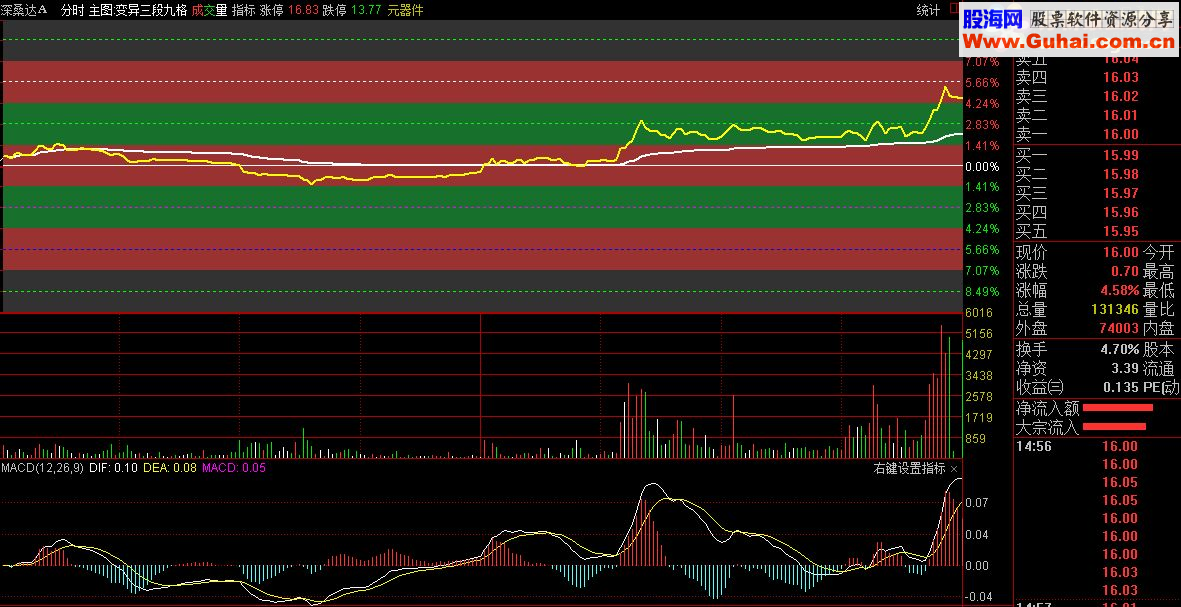
Task: Click the -0.04 MACD axis label
Action: (x=978, y=597)
